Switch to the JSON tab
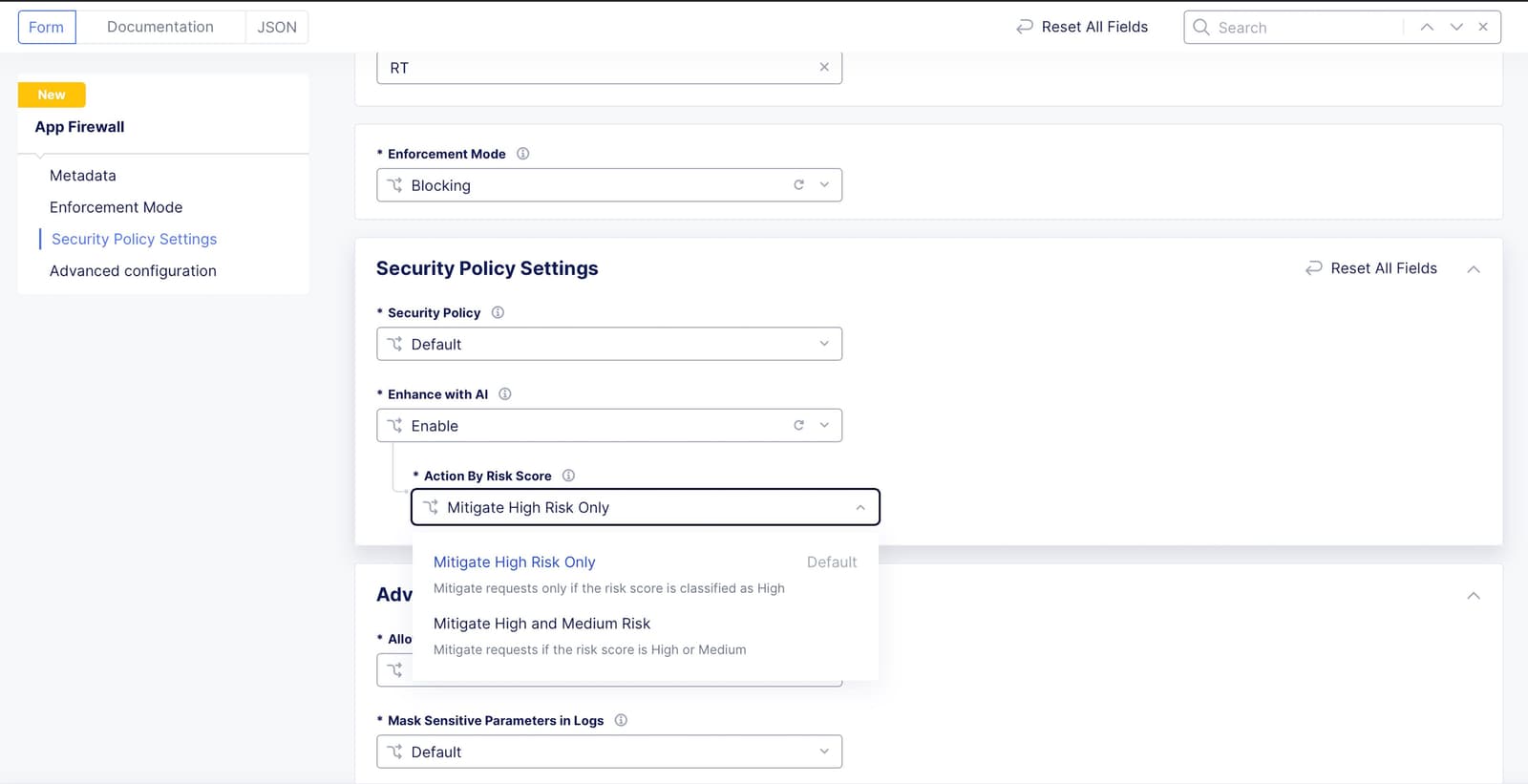The height and width of the screenshot is (784, 1528). click(x=277, y=27)
